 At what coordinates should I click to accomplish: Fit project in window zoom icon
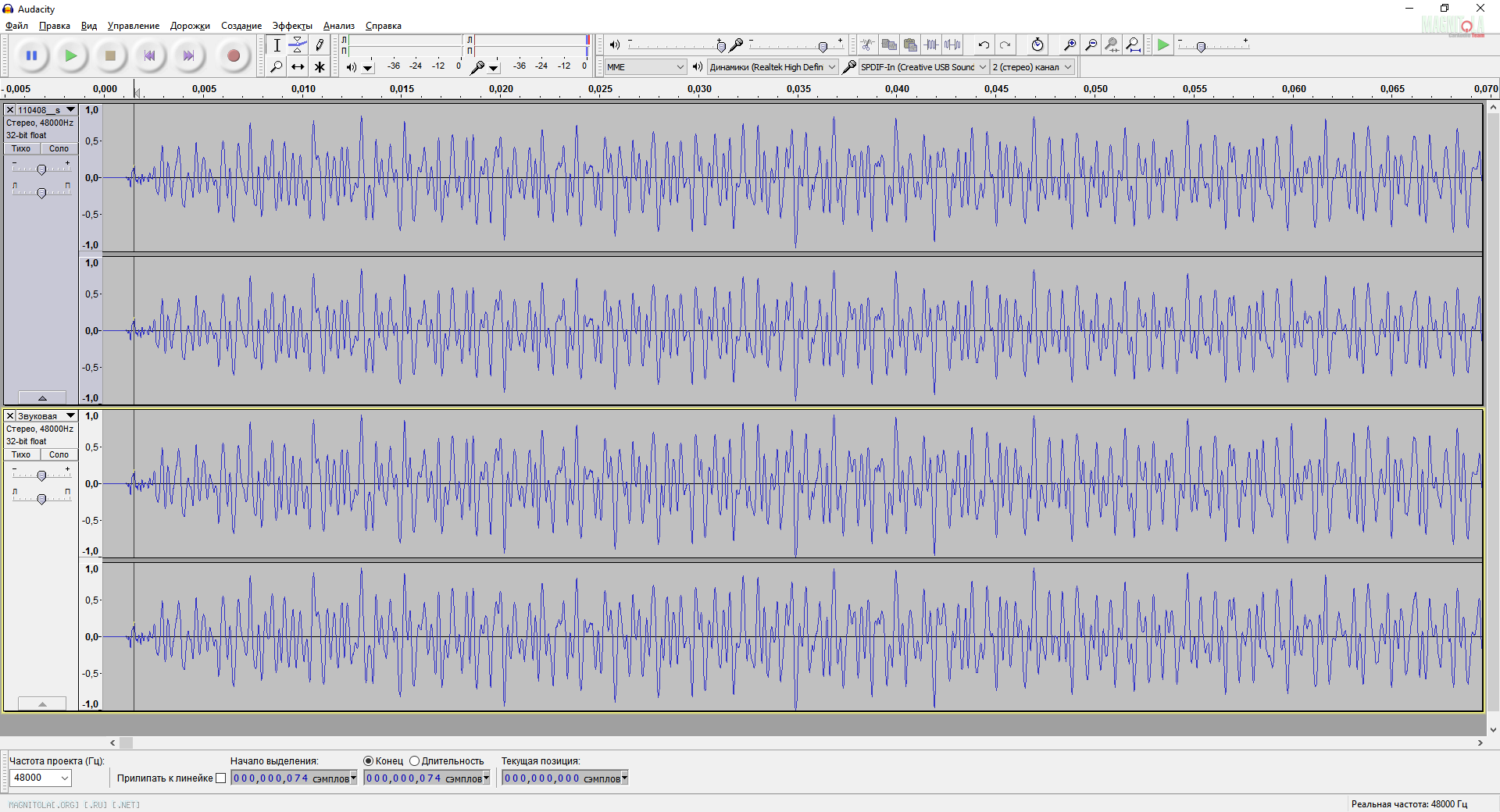pos(1133,45)
